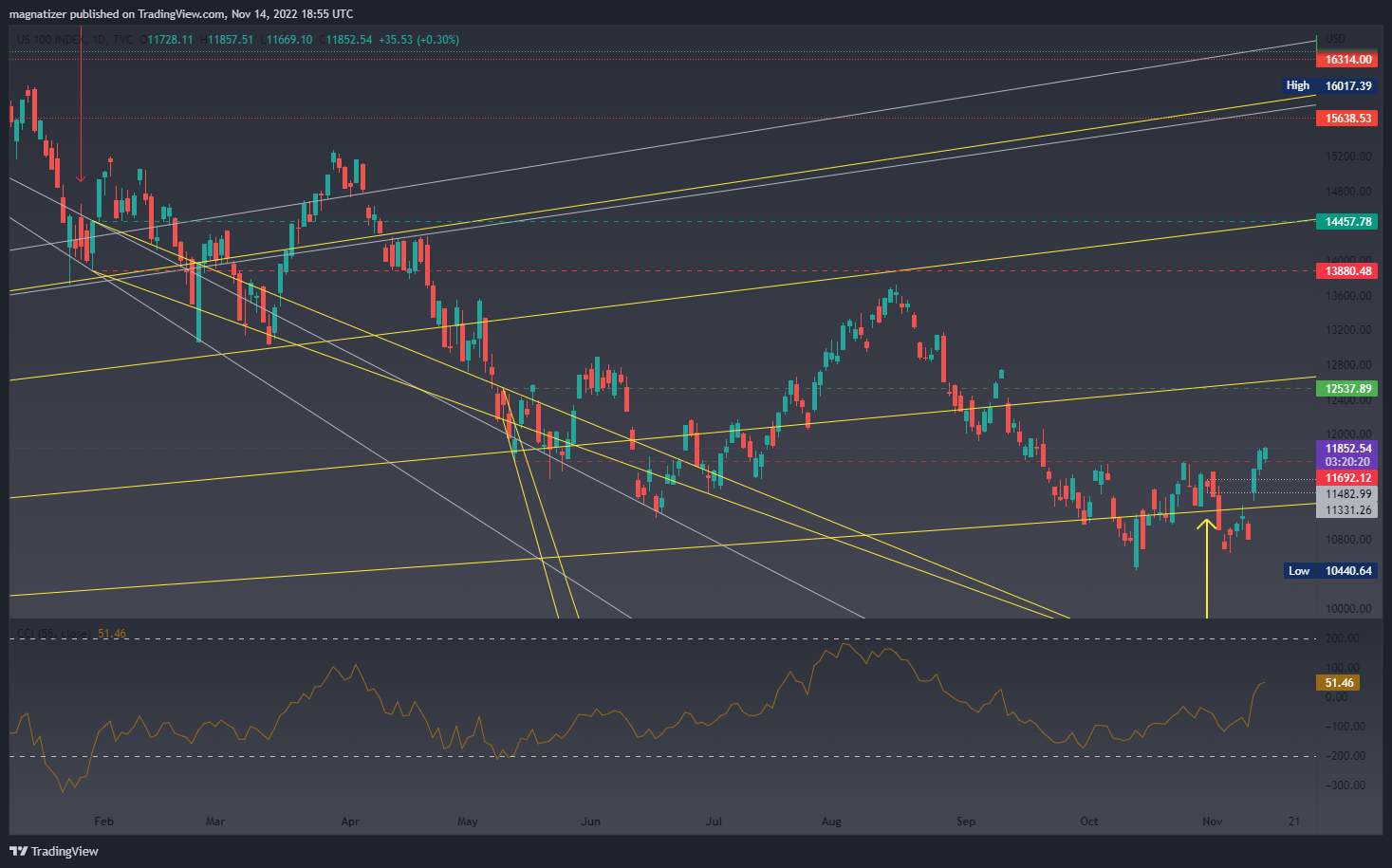Viewport: 1392px width, 868px height.
Task: Click the Aug label on the time axis
Action: (831, 822)
